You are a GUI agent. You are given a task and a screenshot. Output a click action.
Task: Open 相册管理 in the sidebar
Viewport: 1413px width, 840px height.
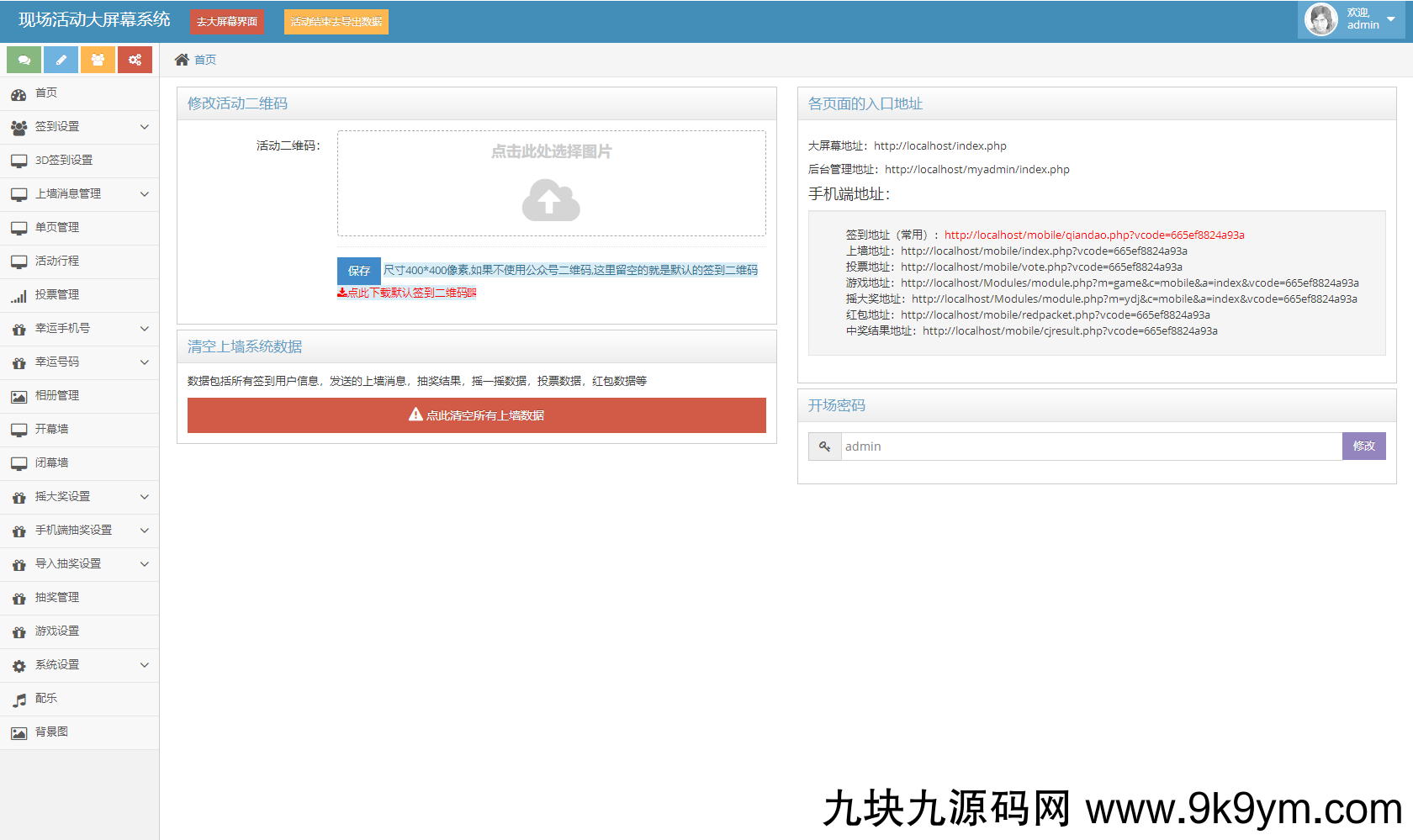(57, 396)
